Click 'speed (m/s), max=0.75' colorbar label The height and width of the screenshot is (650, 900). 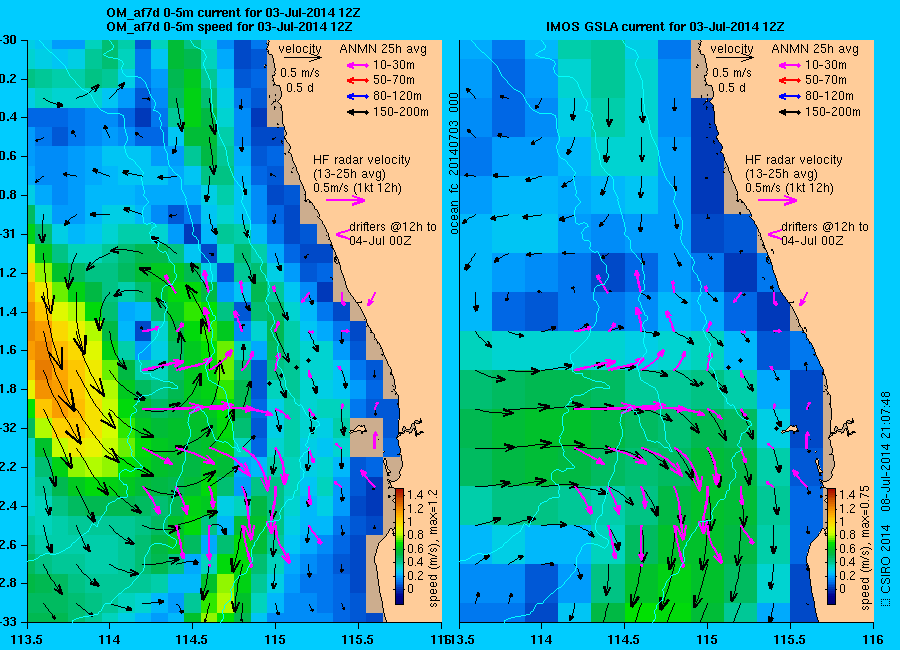tap(866, 547)
